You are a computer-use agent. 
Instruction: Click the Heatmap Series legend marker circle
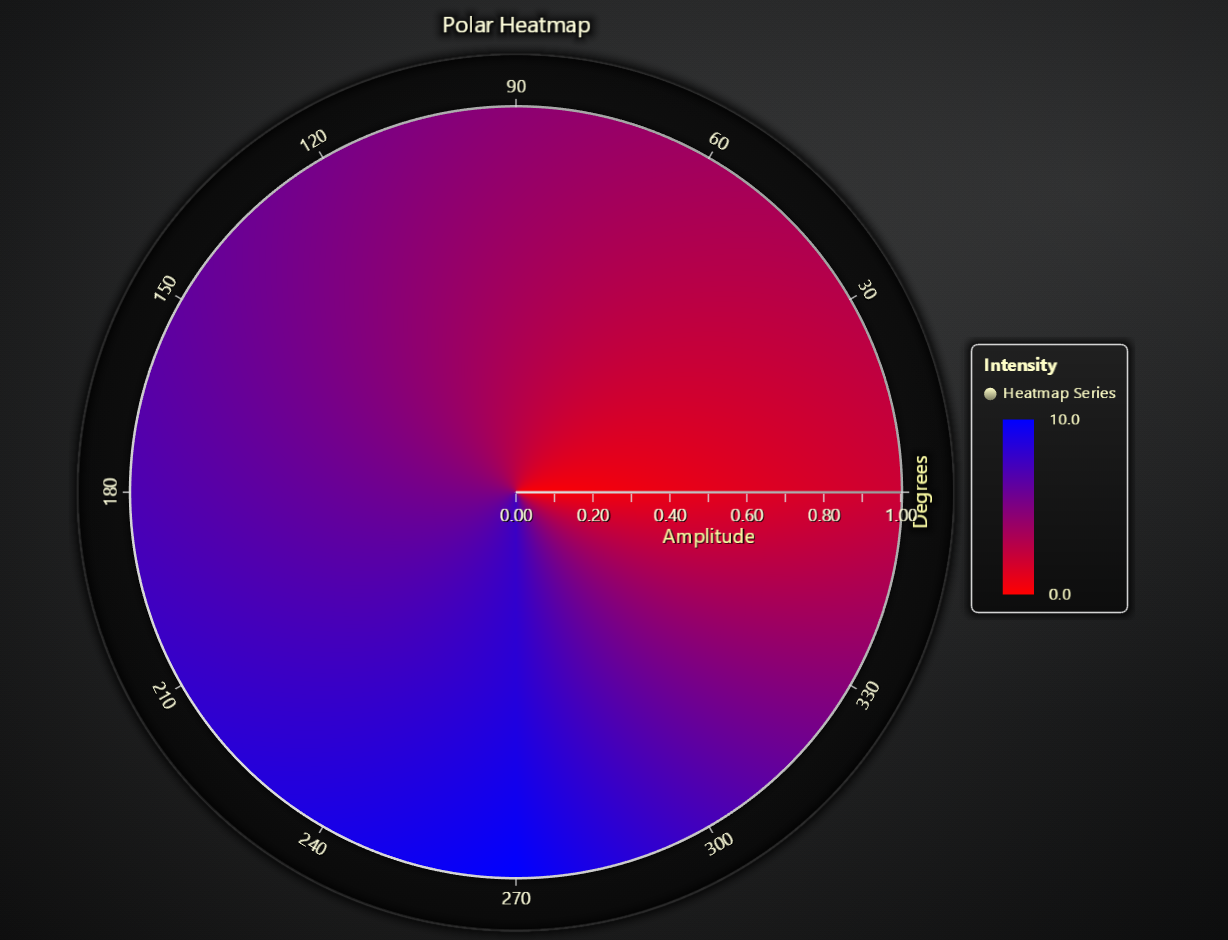(991, 394)
